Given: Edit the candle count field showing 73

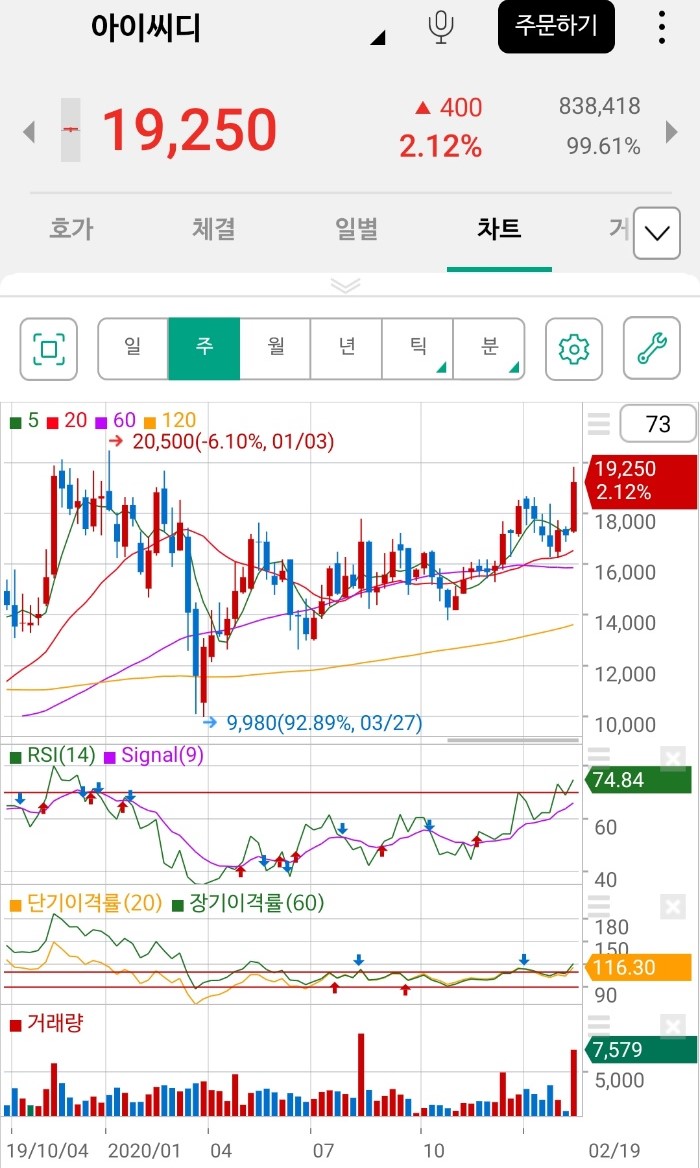Looking at the screenshot, I should point(658,424).
